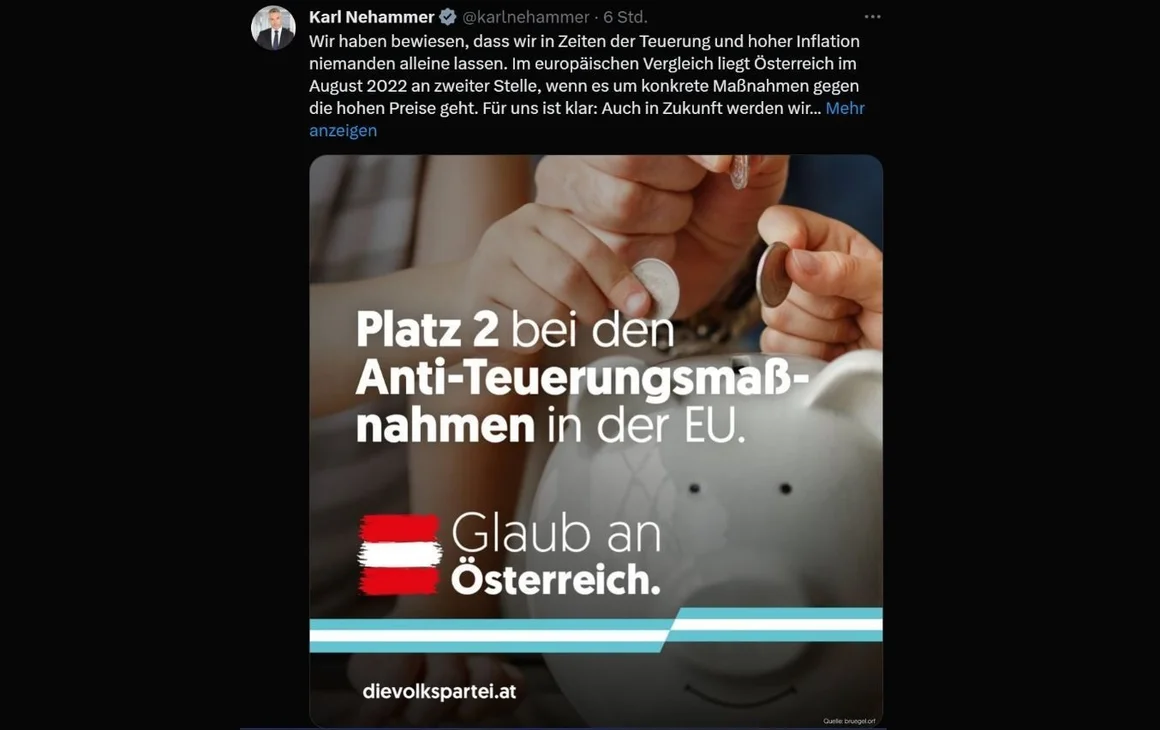Click the silver coin in the child's fingers

657,286
